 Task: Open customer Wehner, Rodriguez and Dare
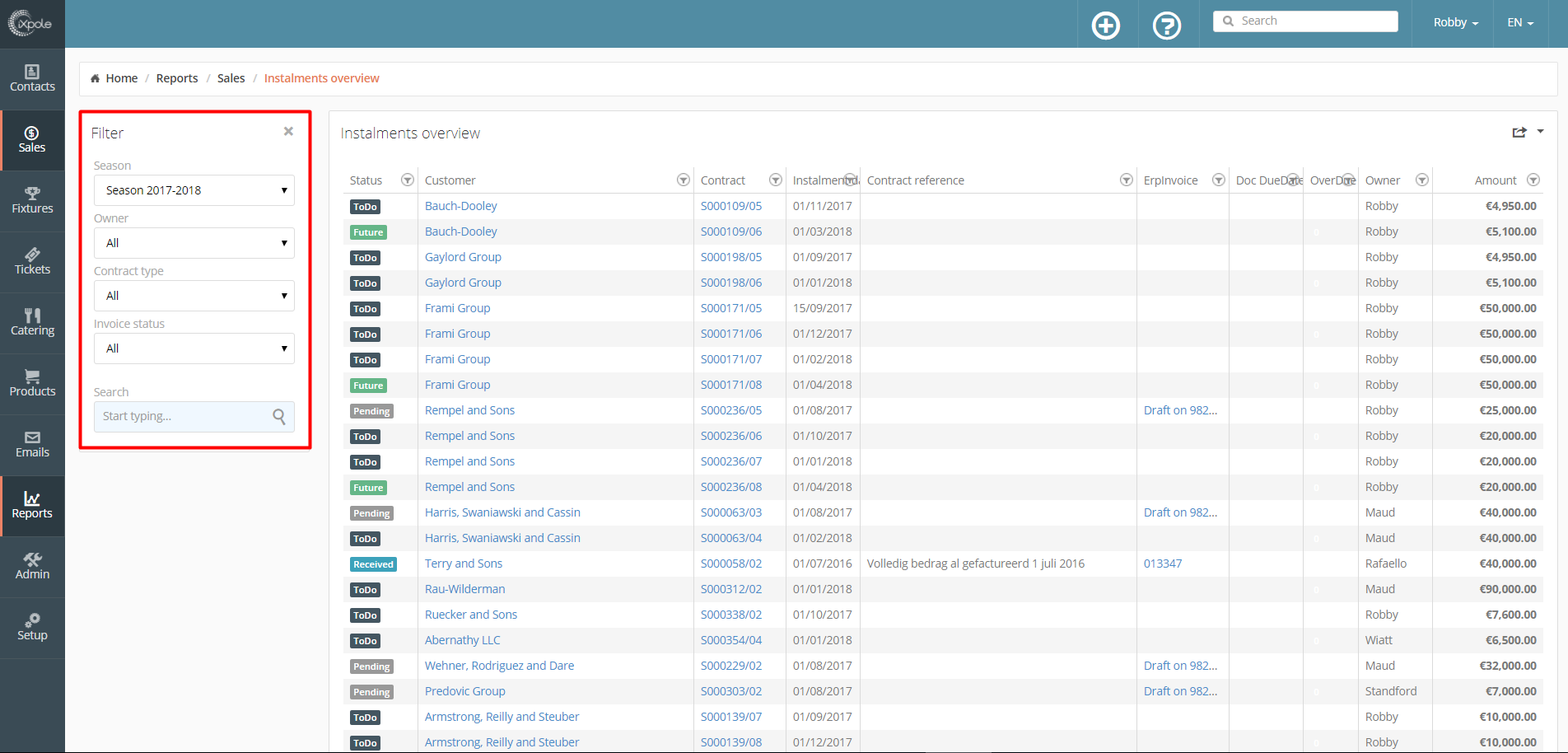point(500,666)
